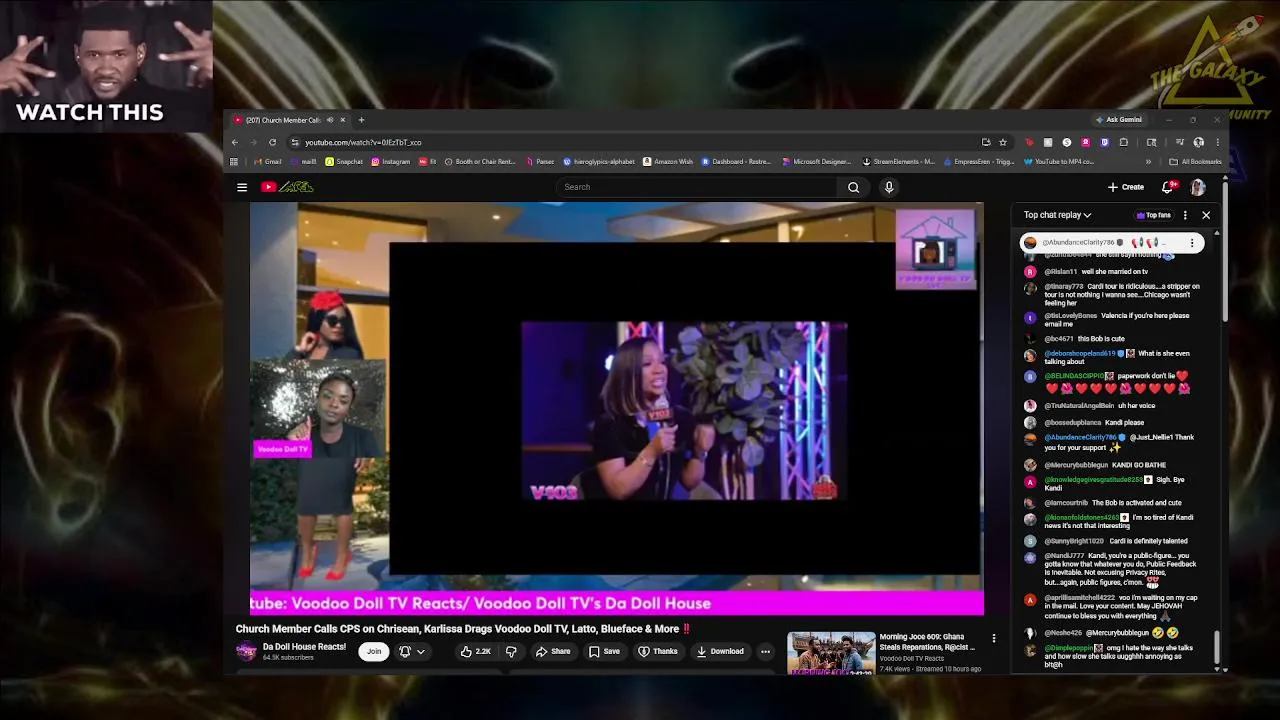Open the Booth or Chair Rent bookmark
This screenshot has height=720, width=1280.
point(481,161)
